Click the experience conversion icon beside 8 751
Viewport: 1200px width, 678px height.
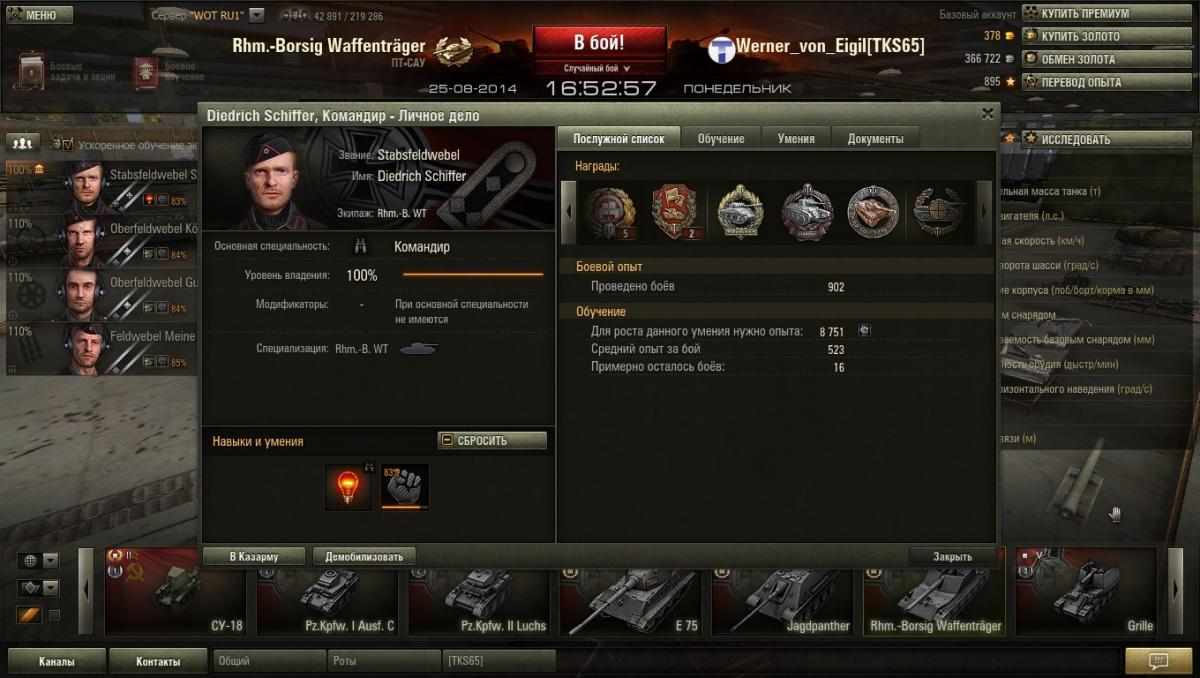pos(865,331)
